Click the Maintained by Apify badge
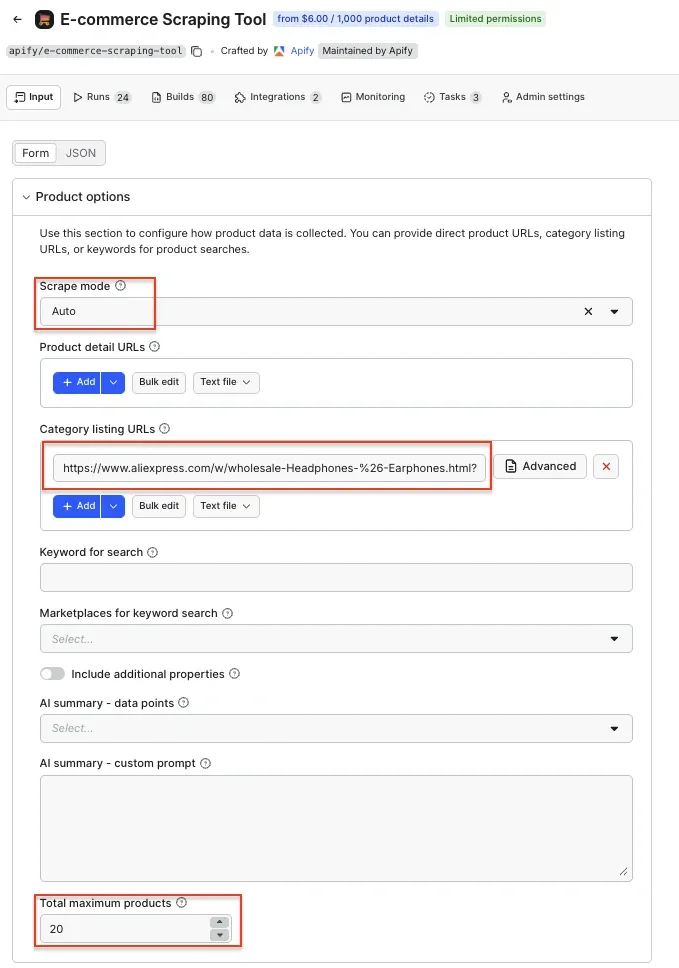Image resolution: width=679 pixels, height=968 pixels. [x=367, y=51]
